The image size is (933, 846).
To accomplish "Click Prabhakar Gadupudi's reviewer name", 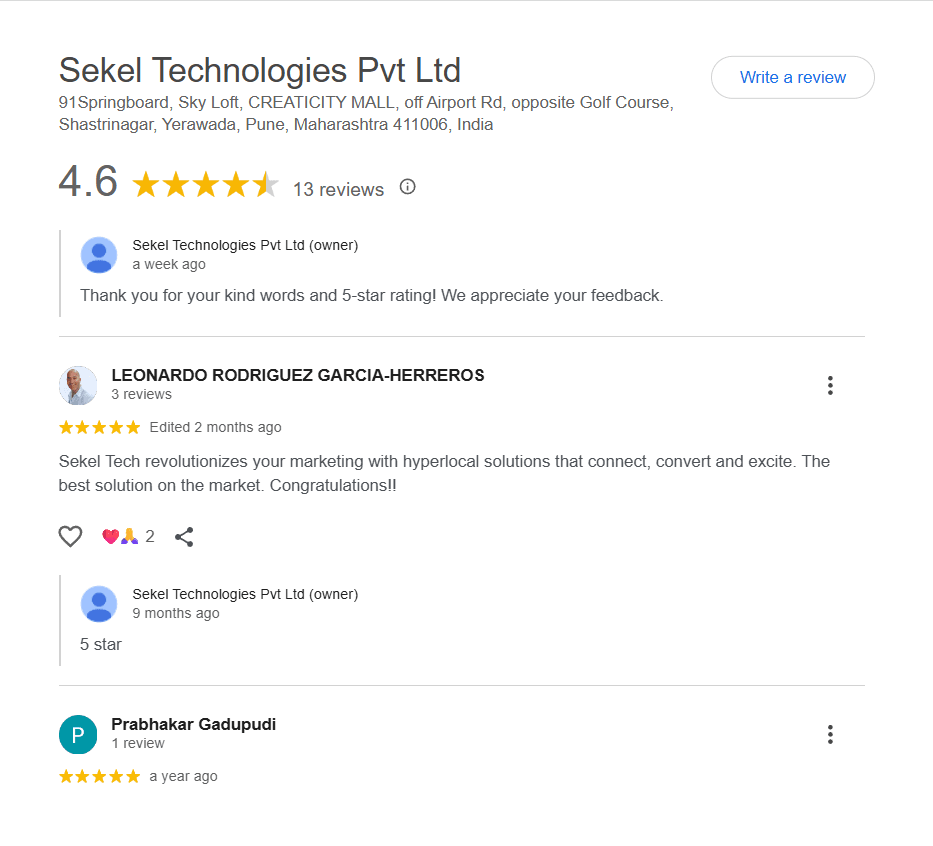I will coord(193,724).
